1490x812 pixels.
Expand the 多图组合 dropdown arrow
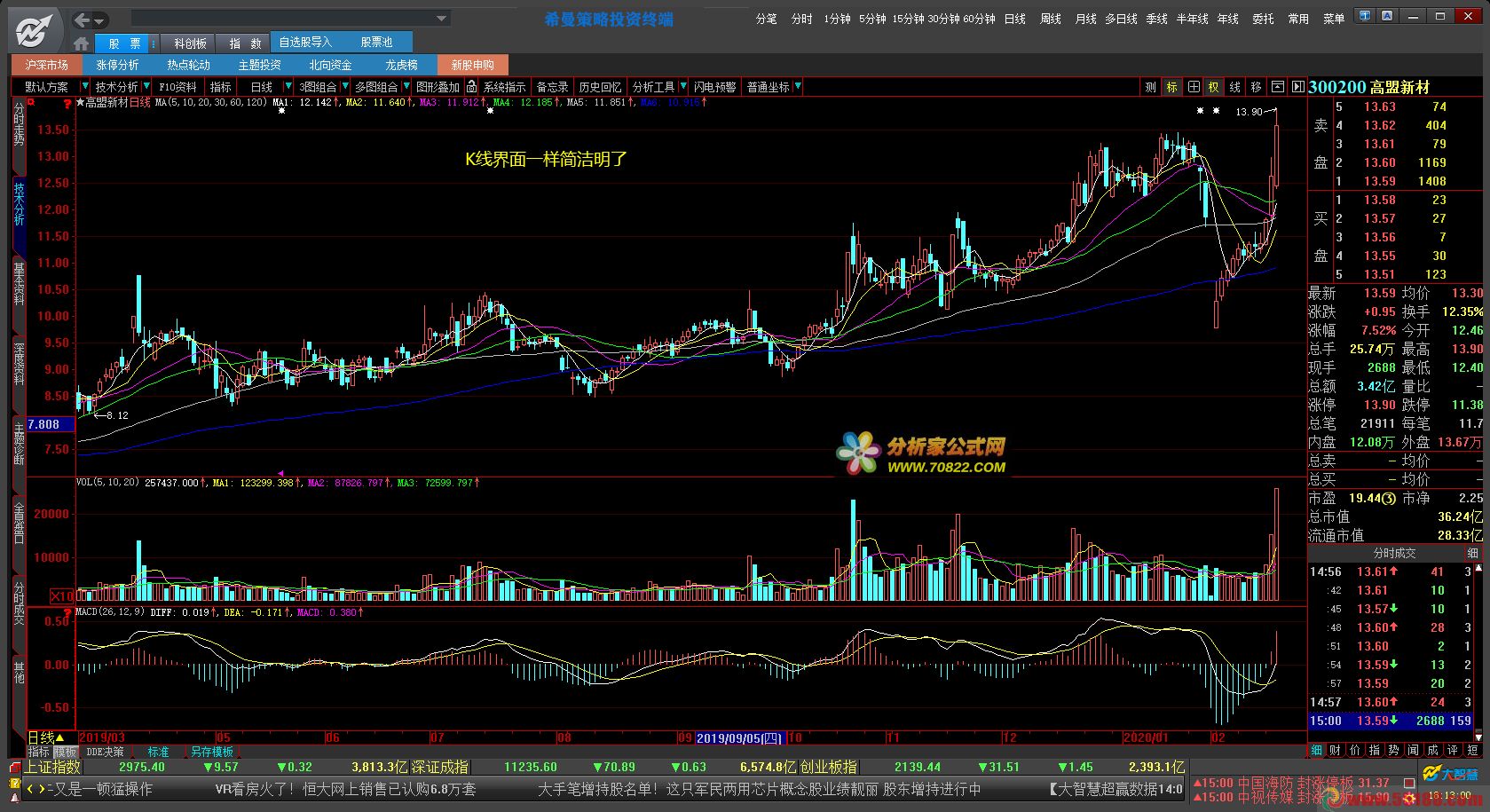tap(406, 86)
